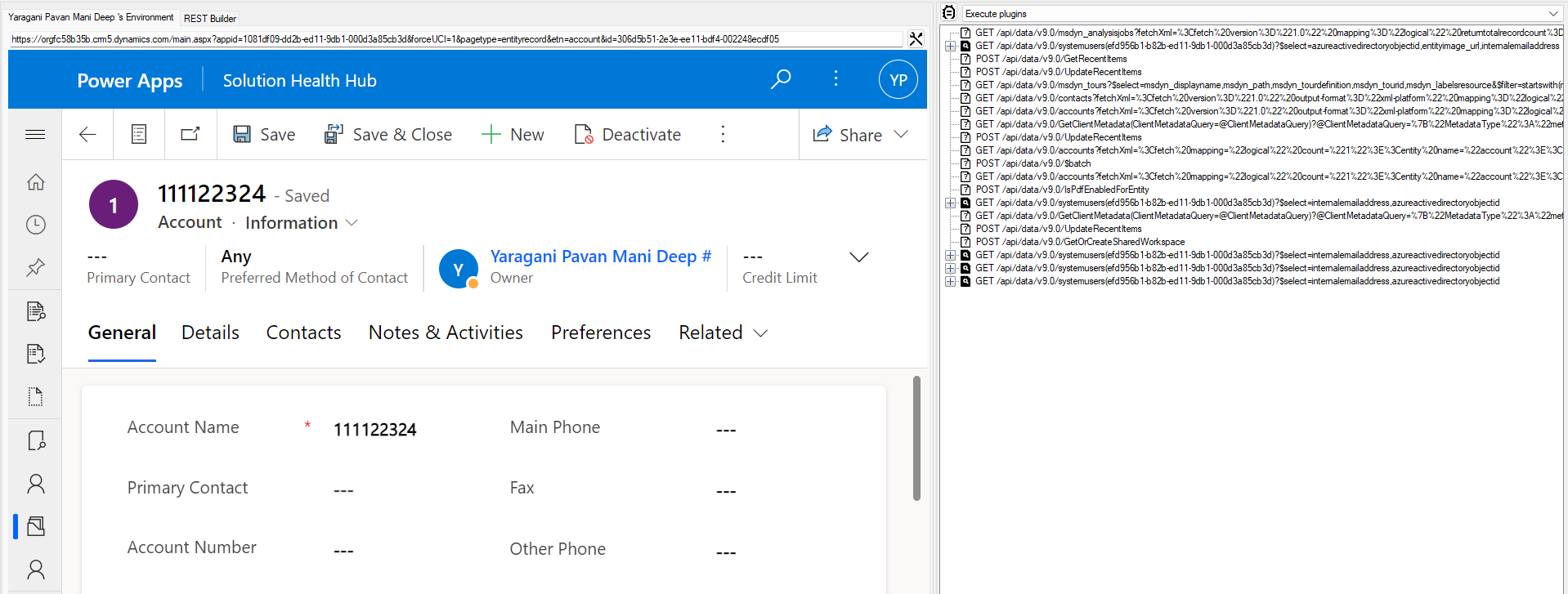Open Pinned pushpin icon in sidebar

[35, 267]
